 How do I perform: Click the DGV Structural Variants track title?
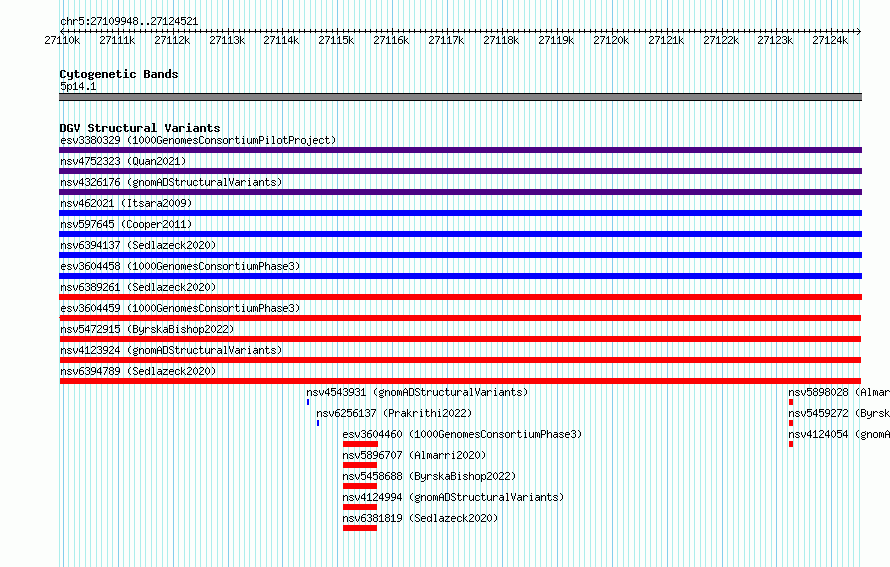click(140, 128)
